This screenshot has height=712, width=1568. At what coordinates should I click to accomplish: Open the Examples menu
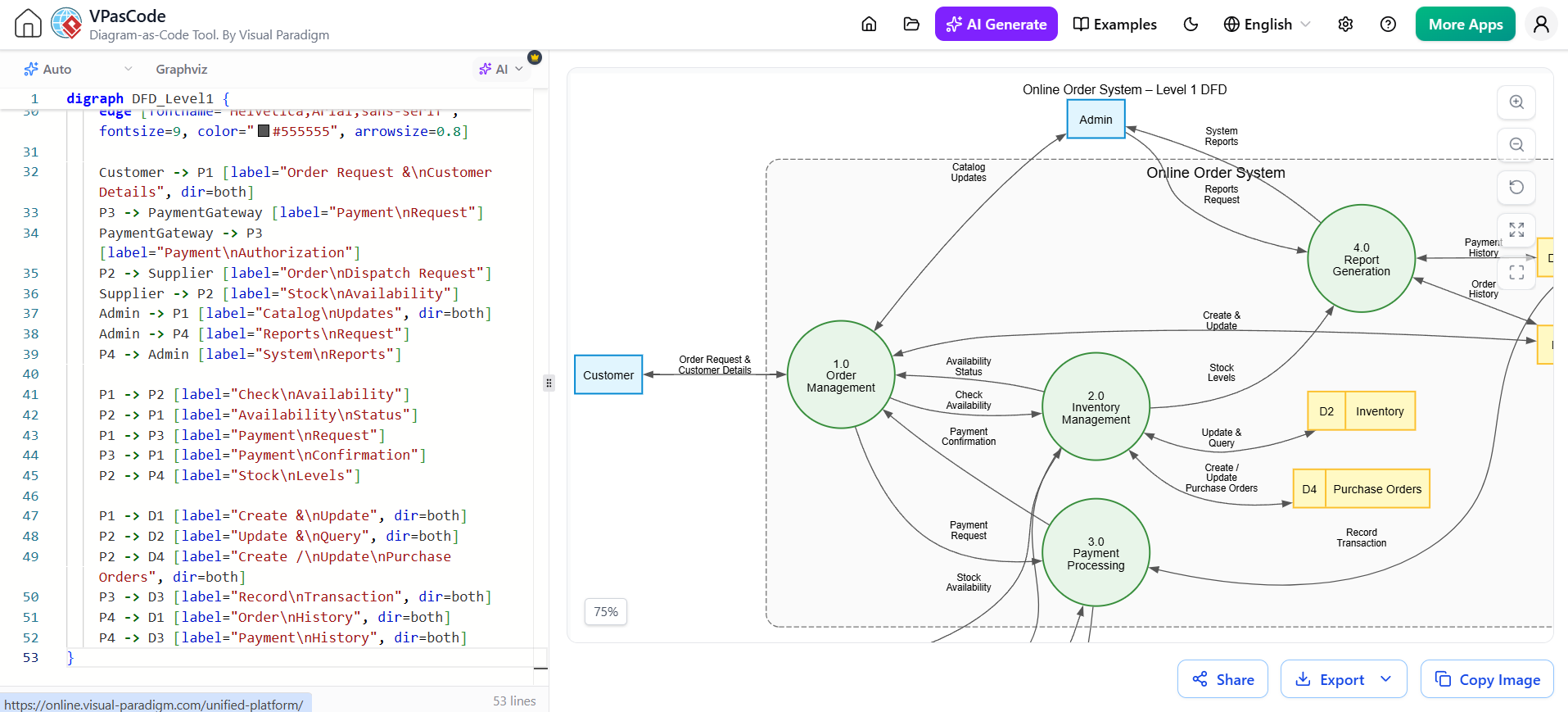[1115, 24]
